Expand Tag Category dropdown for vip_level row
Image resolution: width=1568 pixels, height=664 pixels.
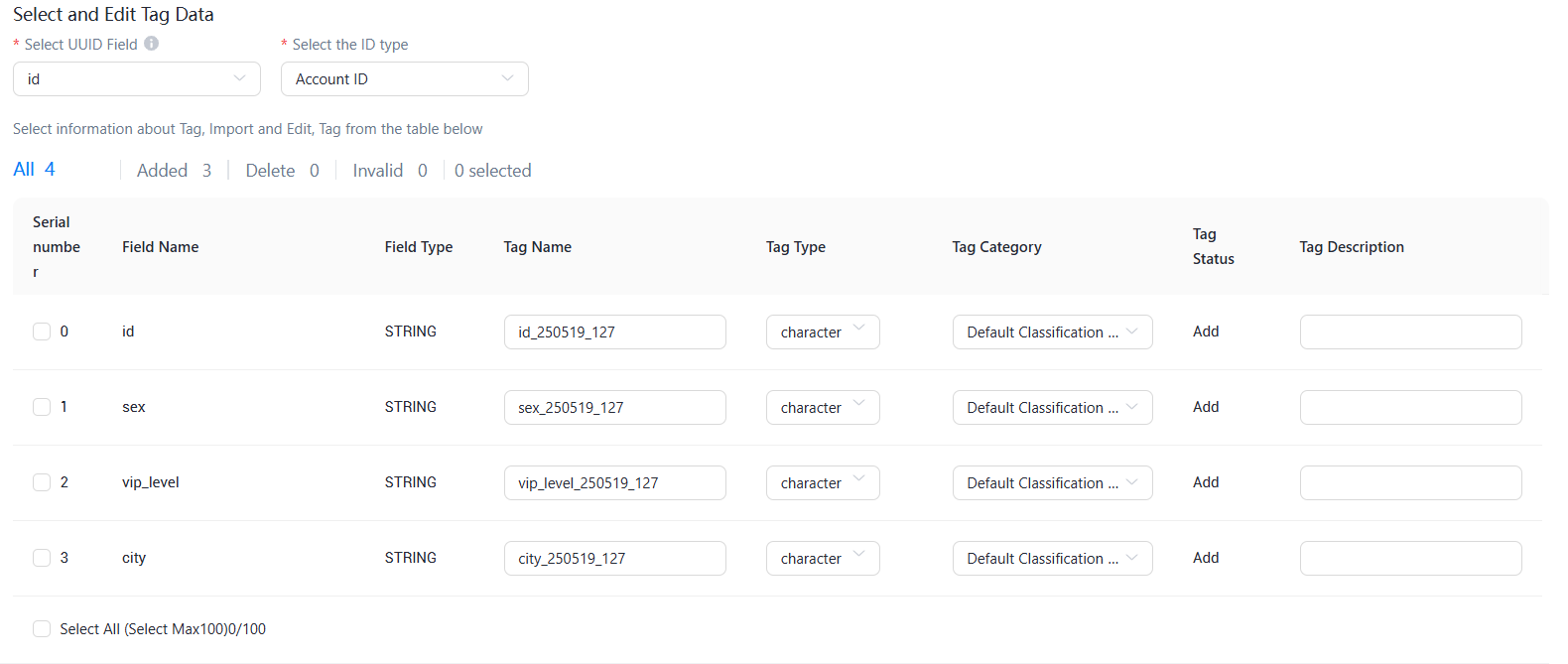click(1052, 483)
